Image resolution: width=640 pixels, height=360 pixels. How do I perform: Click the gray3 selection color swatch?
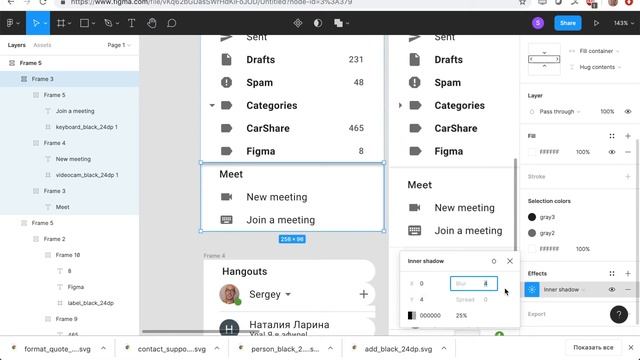click(x=532, y=217)
